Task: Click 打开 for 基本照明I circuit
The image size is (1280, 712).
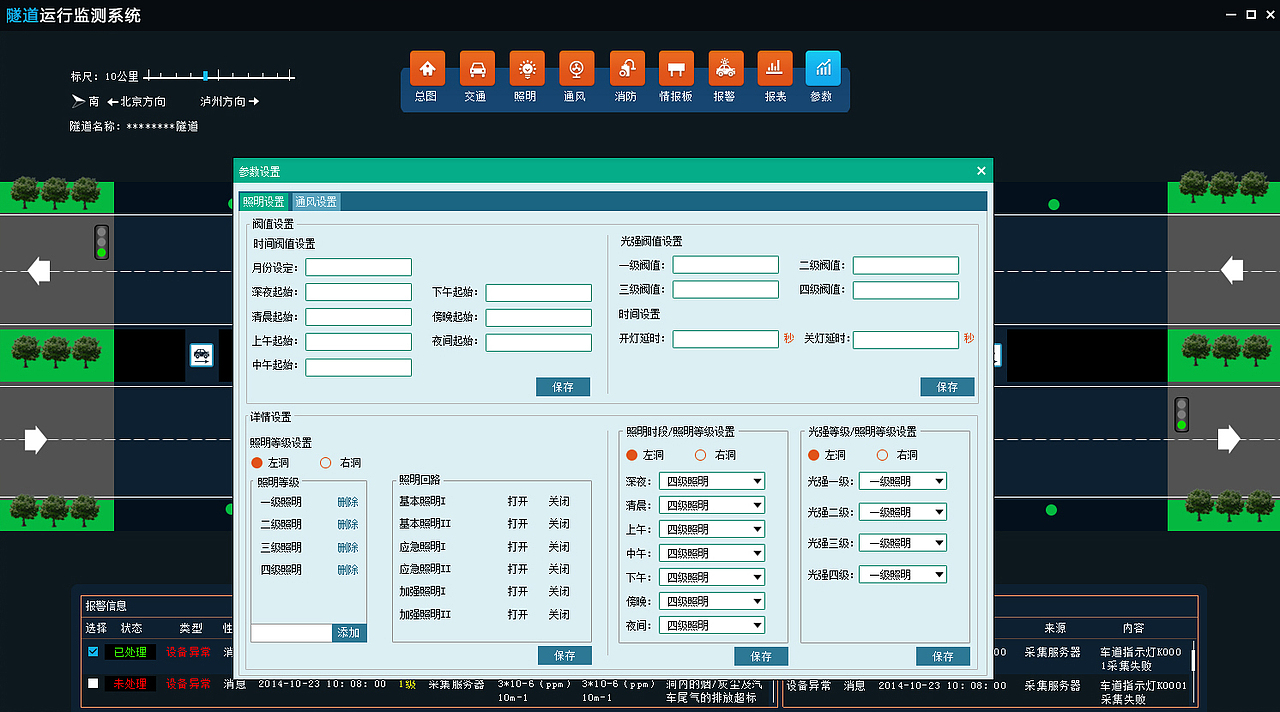Action: (x=518, y=501)
